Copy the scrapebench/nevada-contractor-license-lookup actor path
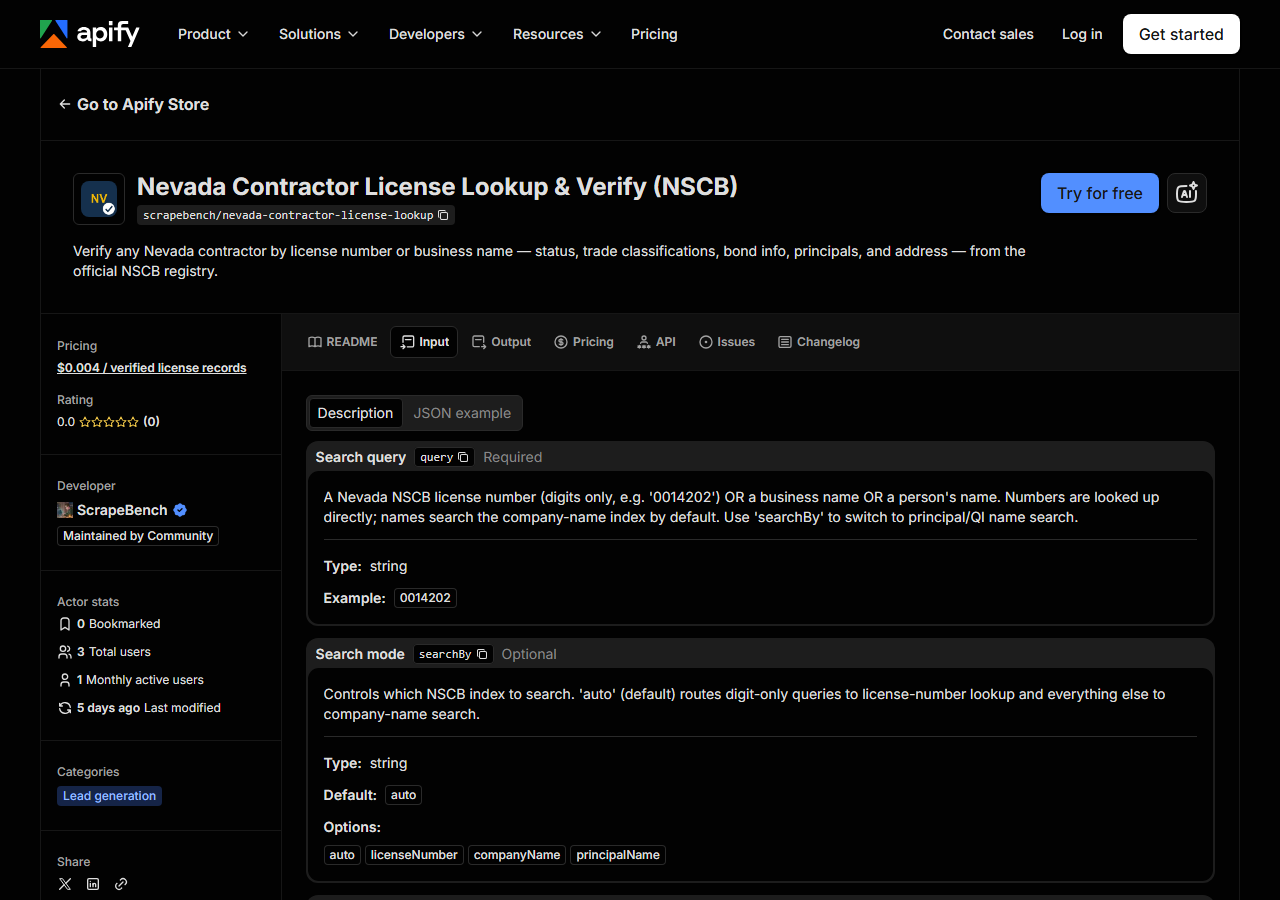This screenshot has width=1280, height=900. pos(444,215)
